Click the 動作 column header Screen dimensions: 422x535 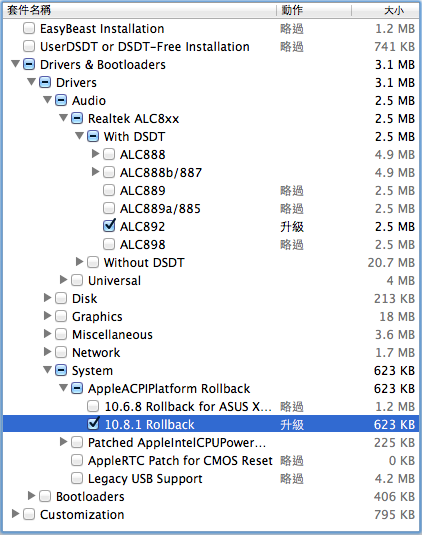[x=314, y=10]
